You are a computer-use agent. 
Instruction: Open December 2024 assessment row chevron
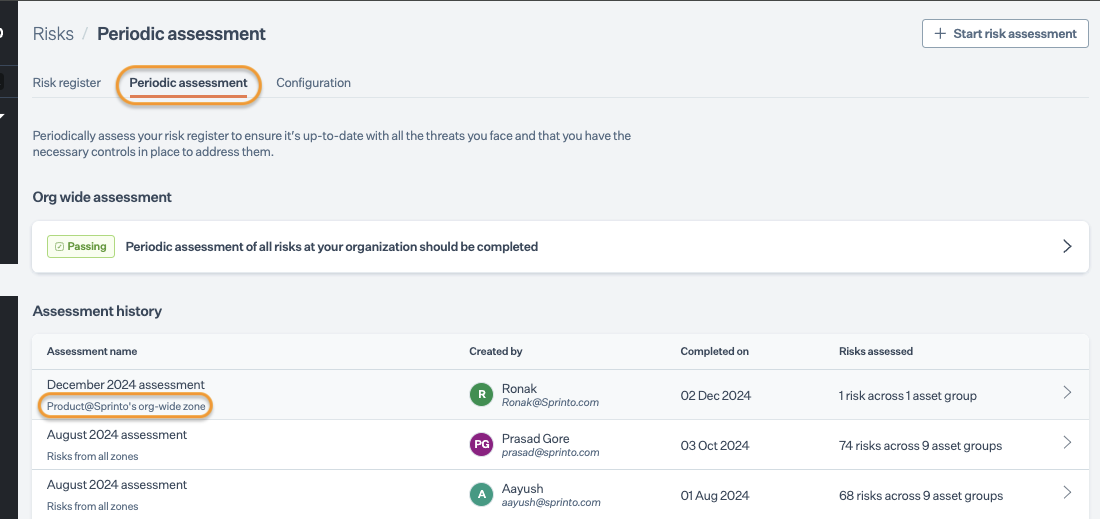(1067, 393)
